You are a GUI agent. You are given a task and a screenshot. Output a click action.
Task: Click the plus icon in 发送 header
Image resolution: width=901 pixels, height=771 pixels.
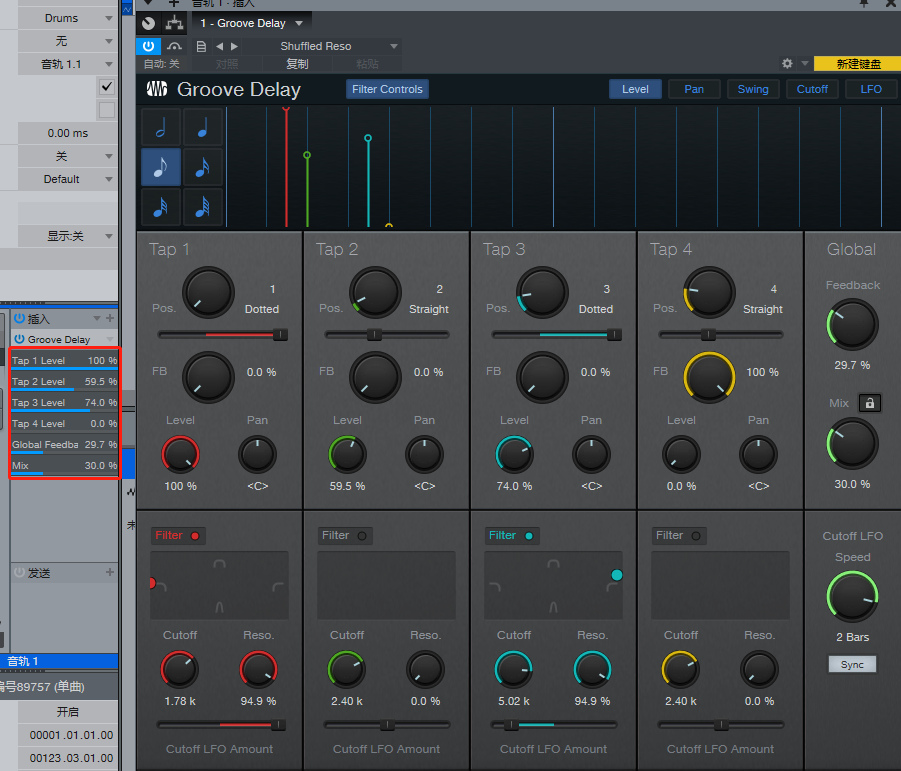point(110,572)
